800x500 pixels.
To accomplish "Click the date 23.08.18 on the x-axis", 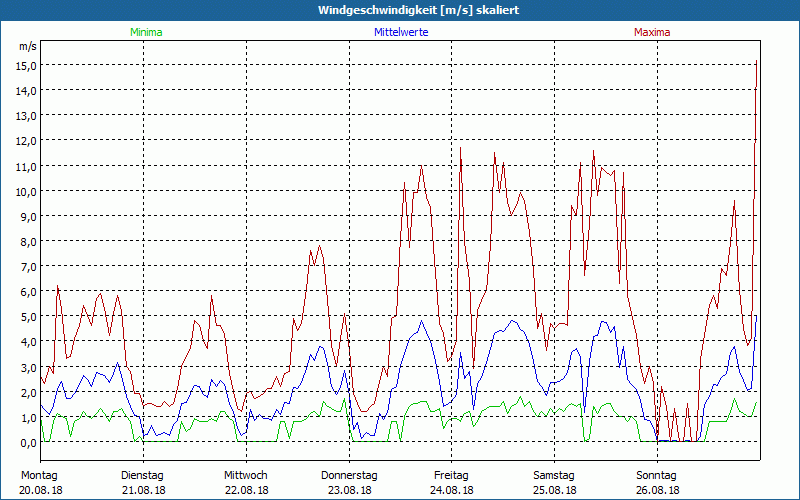I will point(349,490).
